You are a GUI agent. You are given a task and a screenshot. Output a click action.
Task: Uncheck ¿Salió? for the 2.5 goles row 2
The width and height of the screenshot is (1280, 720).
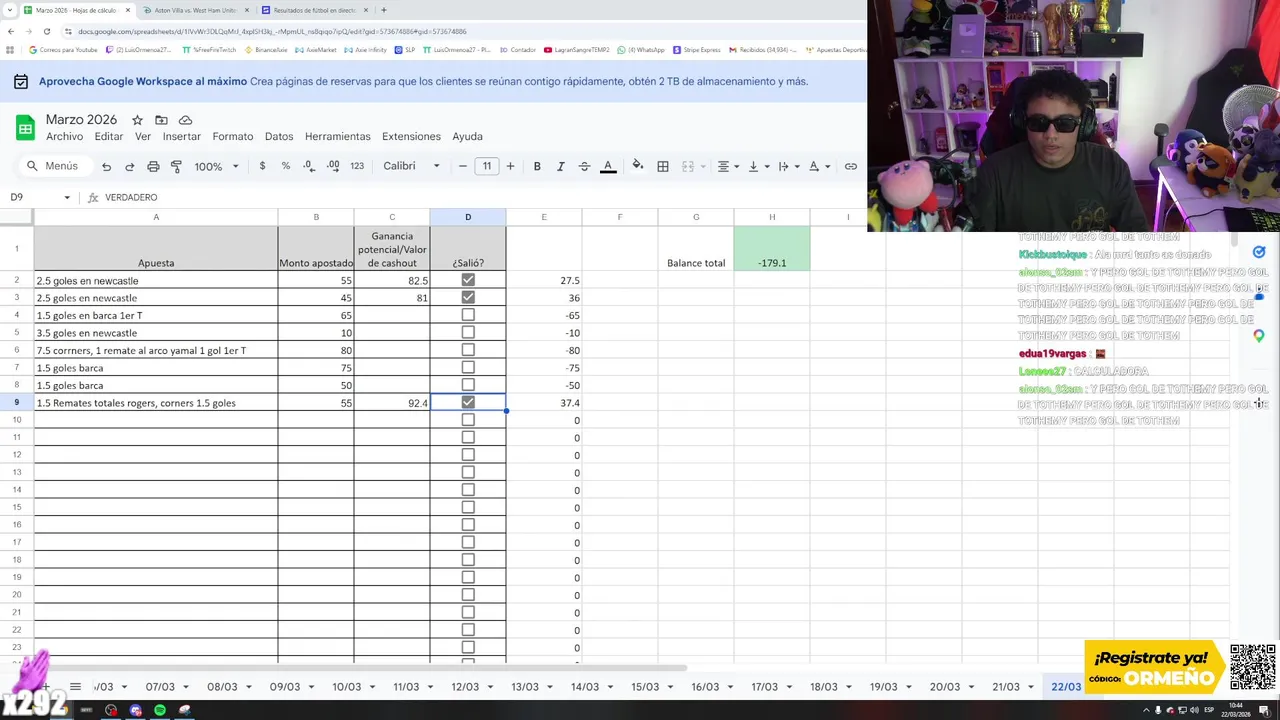(x=468, y=280)
